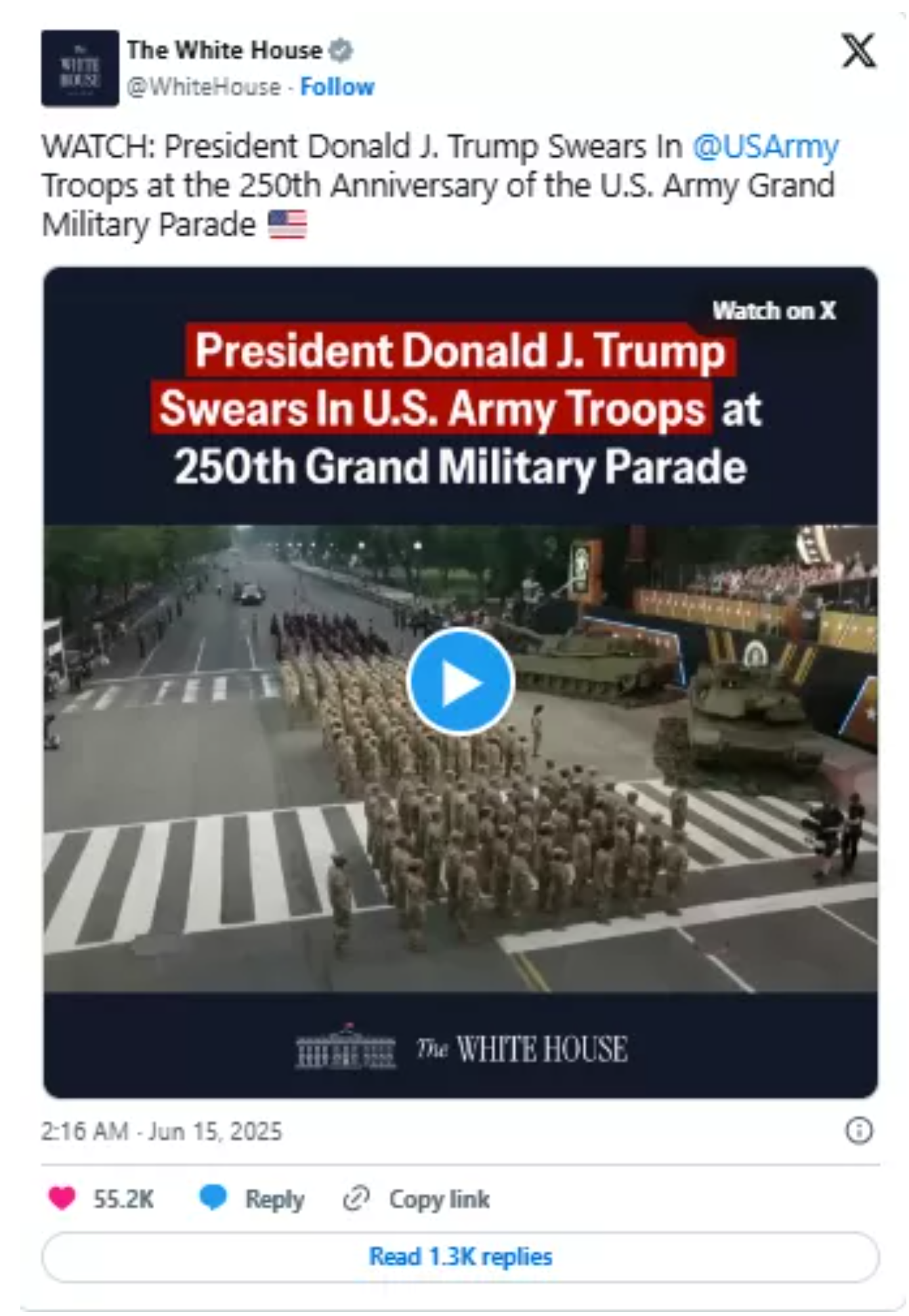Click the @WhiteHouse handle
Image resolution: width=909 pixels, height=1316 pixels.
[203, 87]
